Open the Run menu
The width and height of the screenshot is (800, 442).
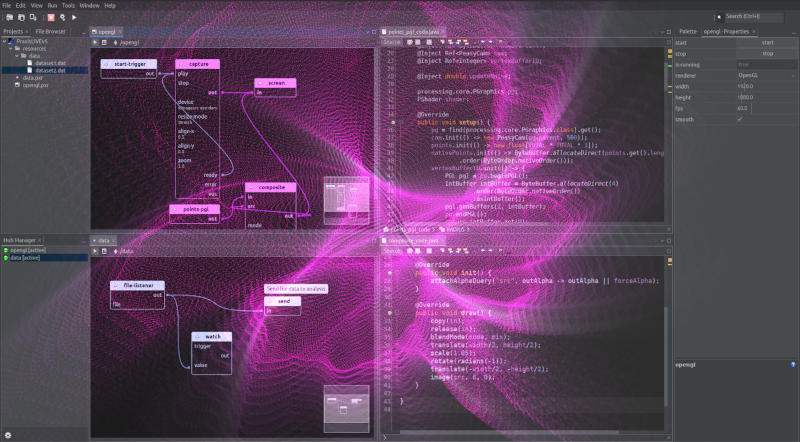click(52, 6)
